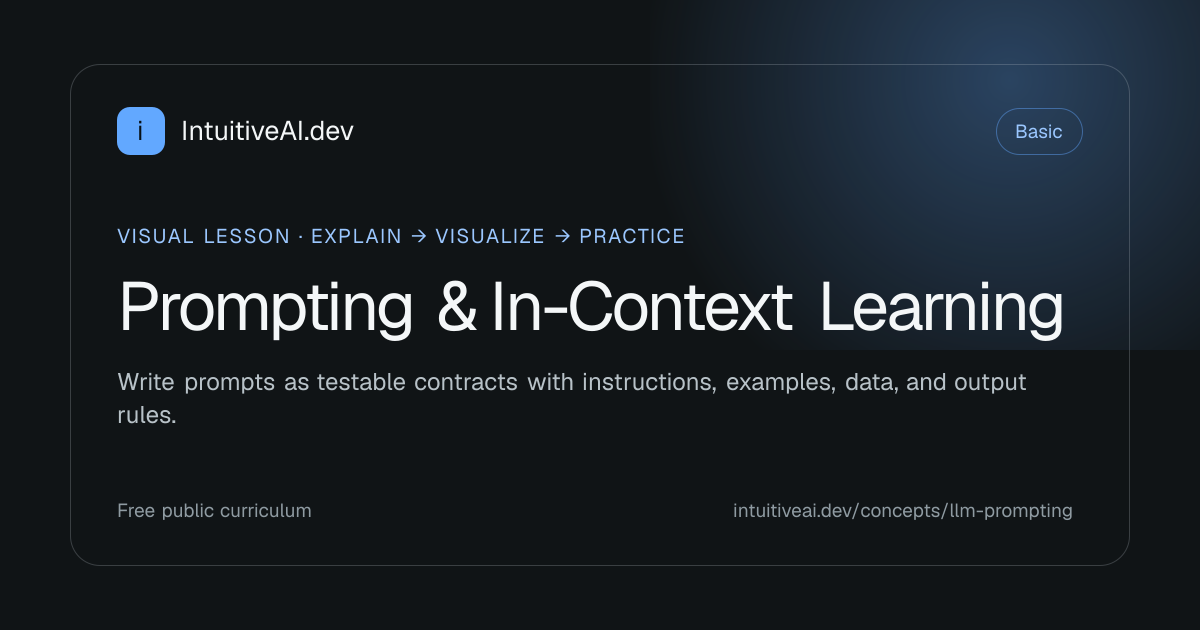Click the Prompting & In-Context Learning title

[x=591, y=309]
